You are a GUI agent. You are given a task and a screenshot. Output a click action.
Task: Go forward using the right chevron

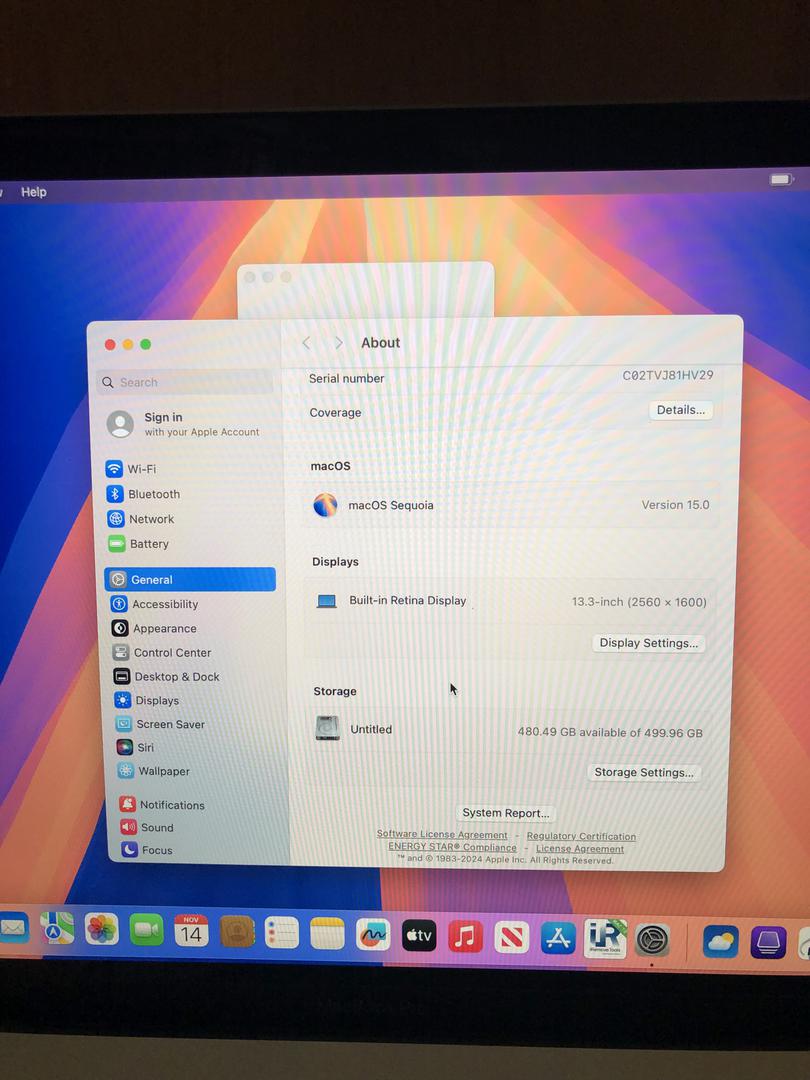(x=338, y=342)
